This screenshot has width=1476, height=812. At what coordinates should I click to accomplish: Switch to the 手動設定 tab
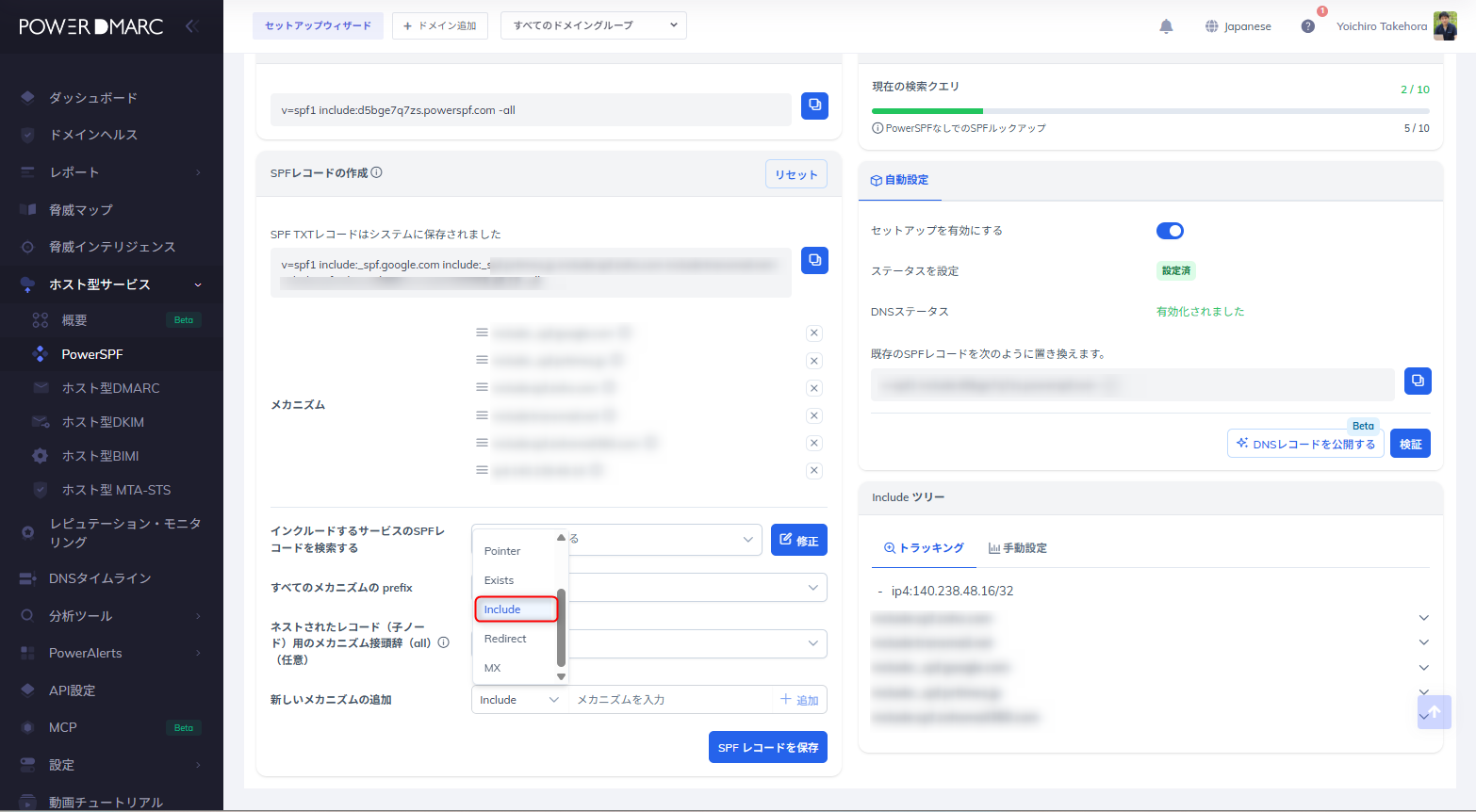tap(1017, 548)
